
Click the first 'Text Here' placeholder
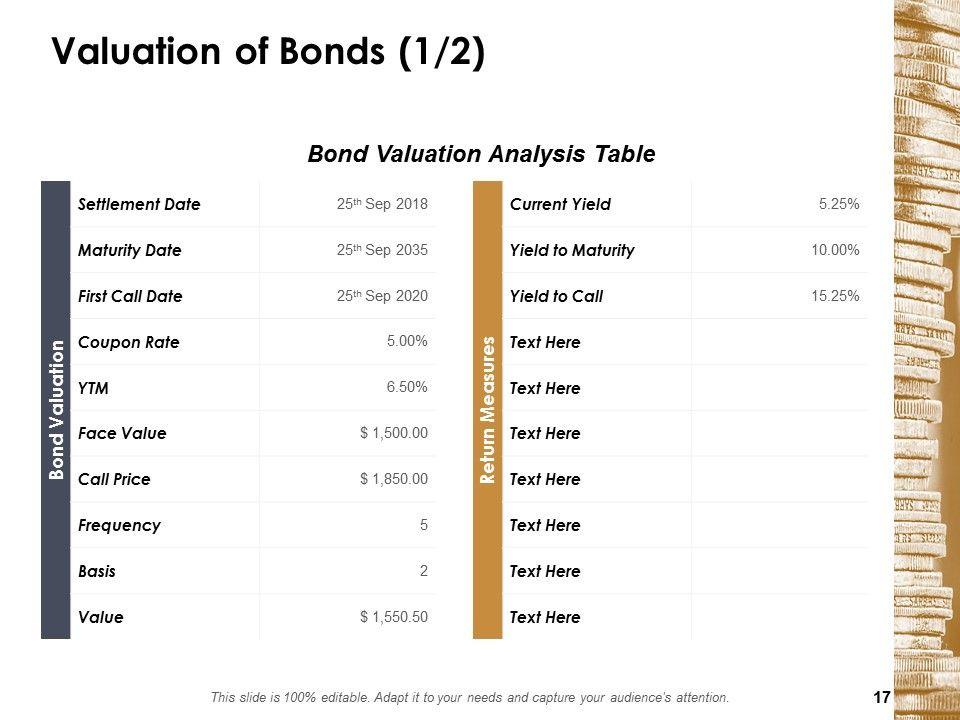click(x=545, y=342)
